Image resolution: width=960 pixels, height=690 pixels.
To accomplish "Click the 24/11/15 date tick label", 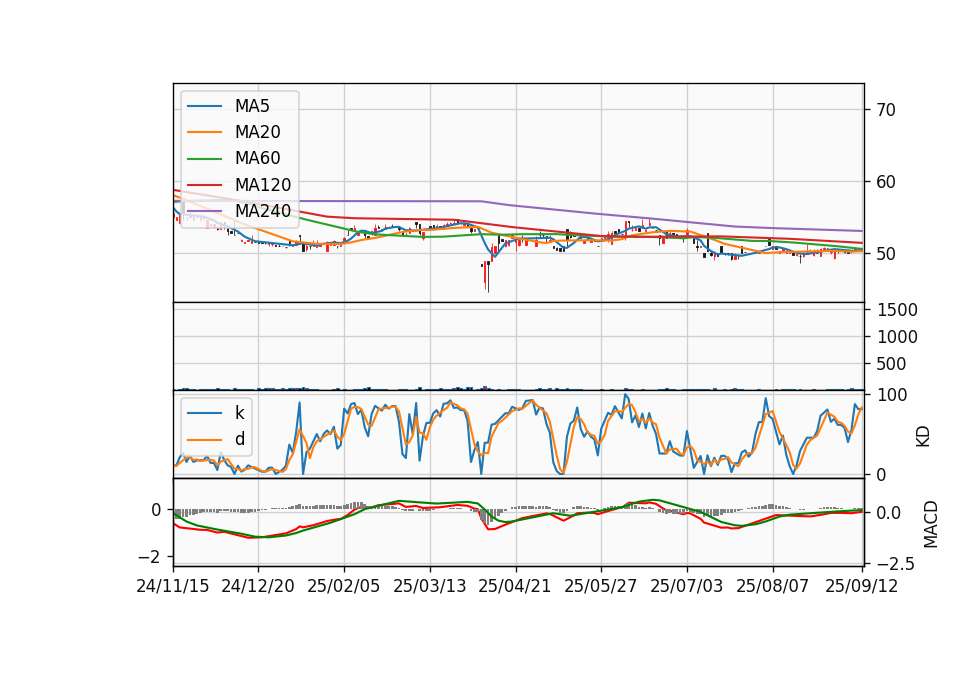I will (x=173, y=586).
